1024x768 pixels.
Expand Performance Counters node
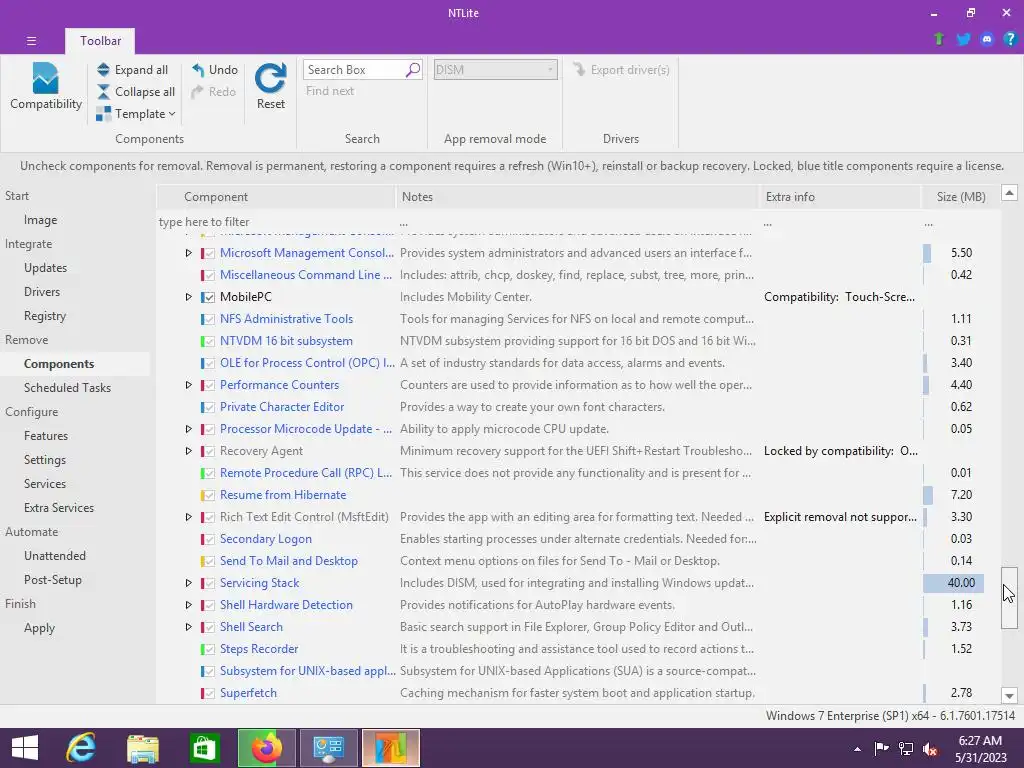[188, 385]
